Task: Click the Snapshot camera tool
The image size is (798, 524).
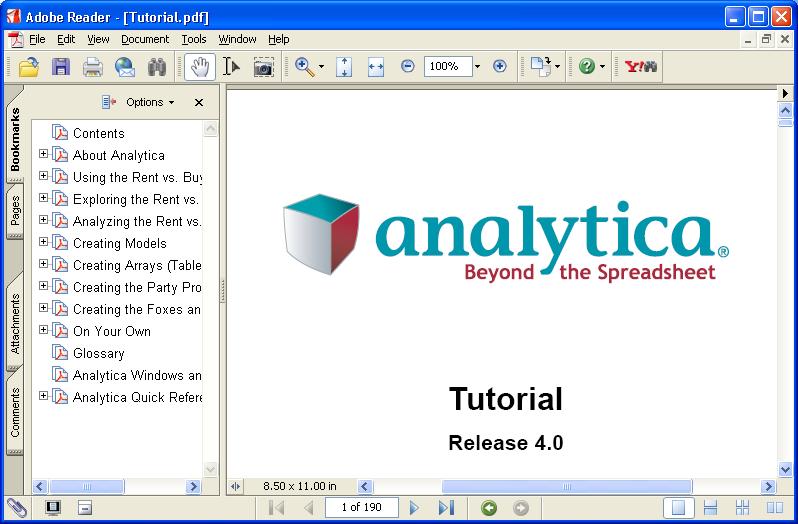Action: tap(263, 67)
